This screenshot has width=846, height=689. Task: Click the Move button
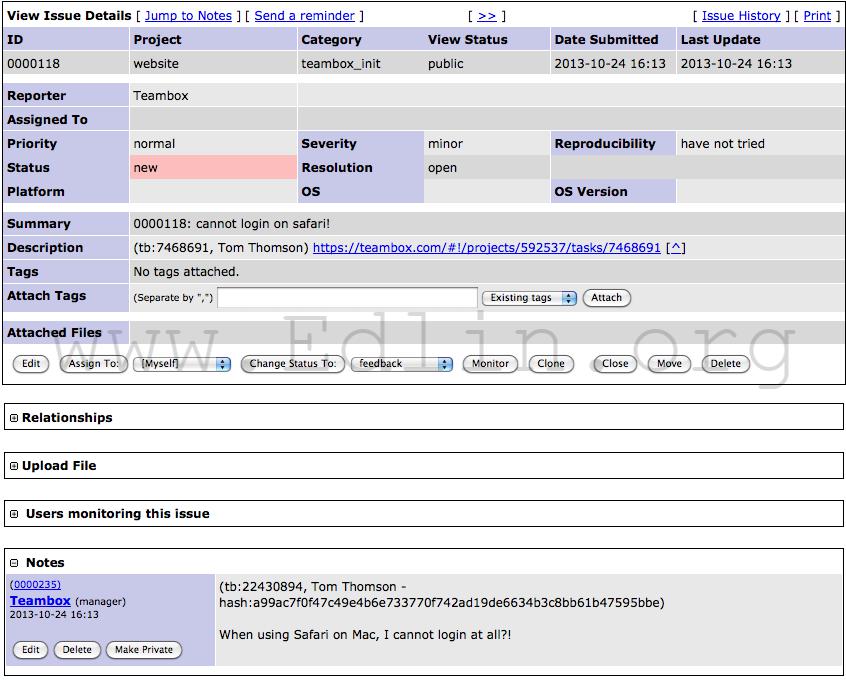(669, 364)
